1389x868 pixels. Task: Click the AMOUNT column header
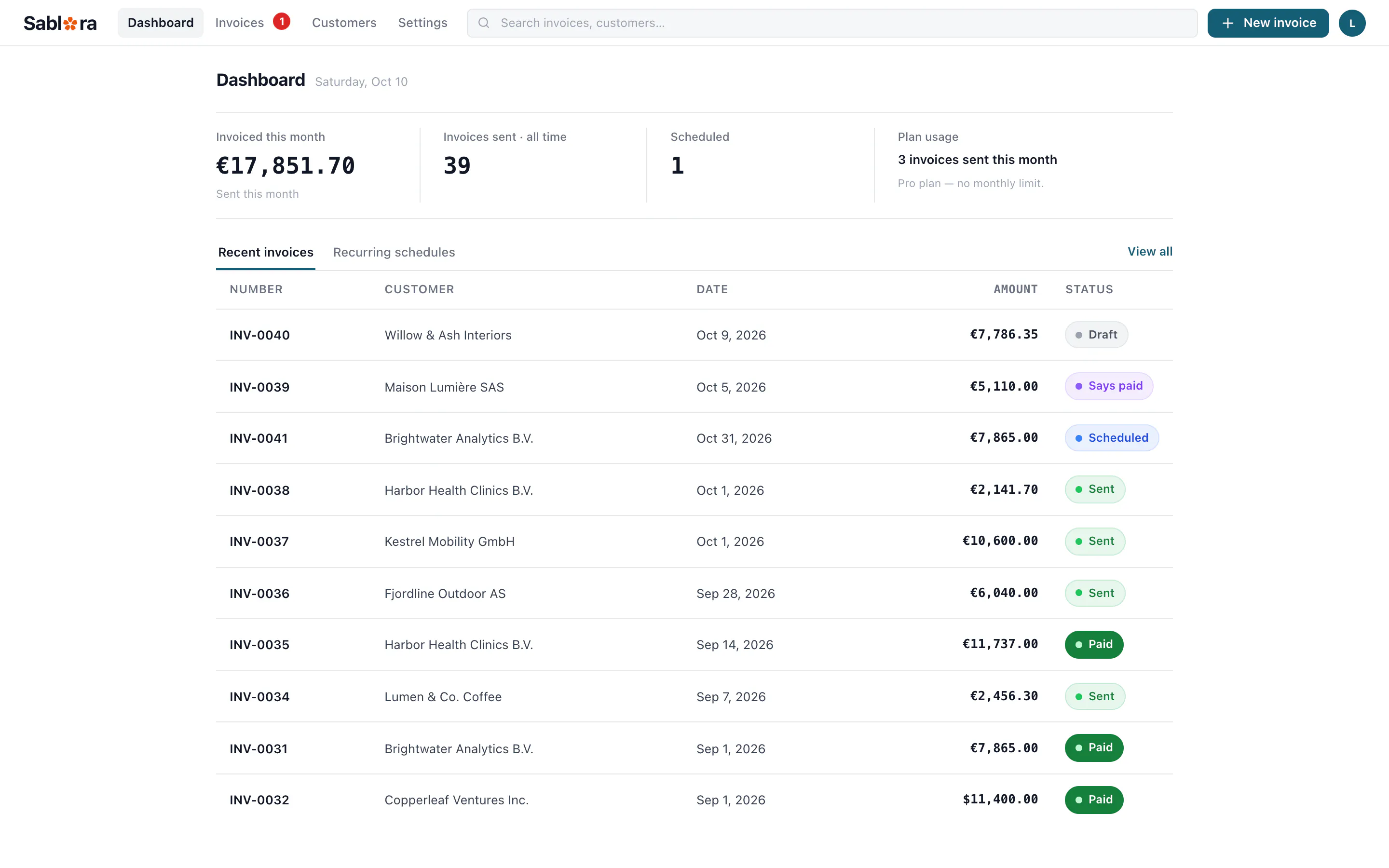1015,289
